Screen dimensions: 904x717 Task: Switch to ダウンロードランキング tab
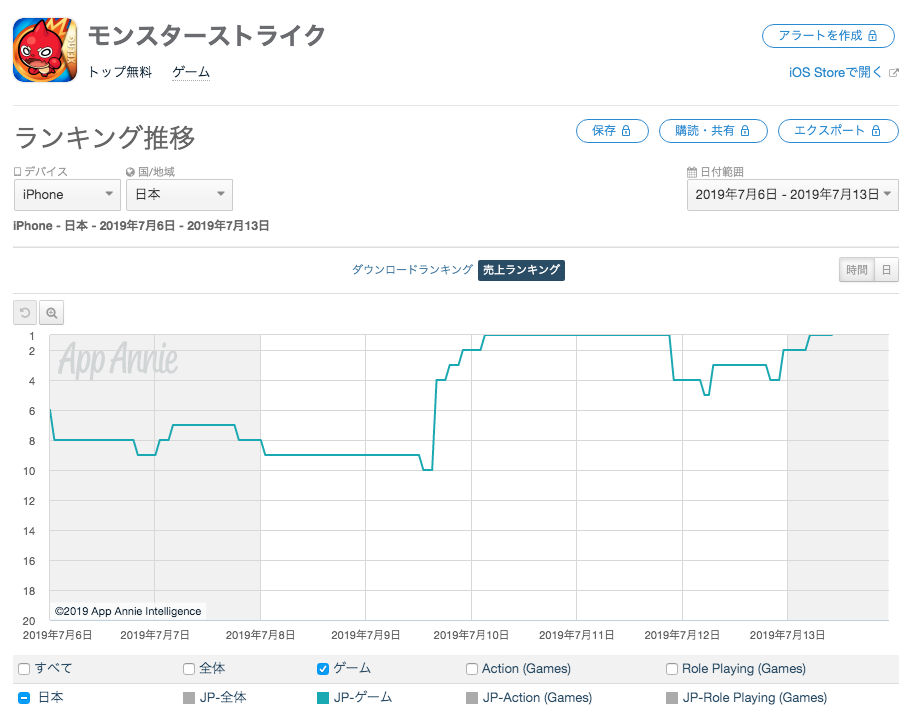[412, 270]
